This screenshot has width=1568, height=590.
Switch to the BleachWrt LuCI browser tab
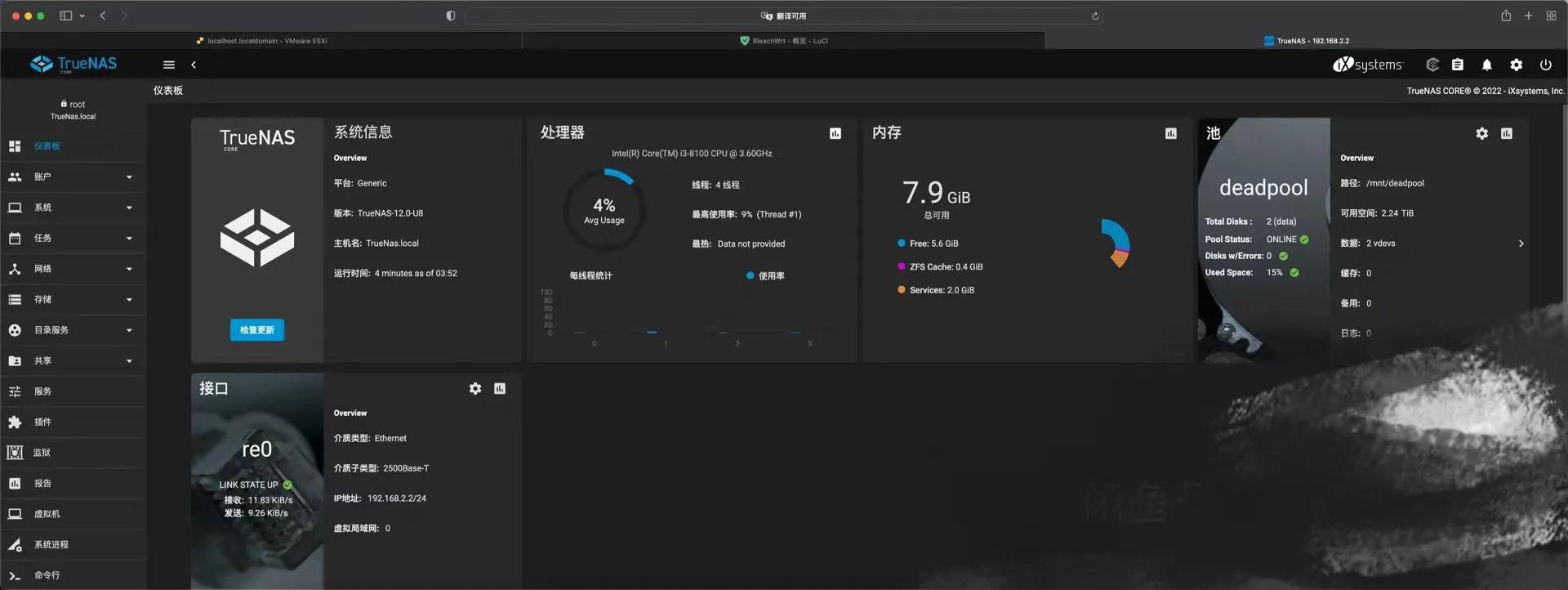[783, 40]
